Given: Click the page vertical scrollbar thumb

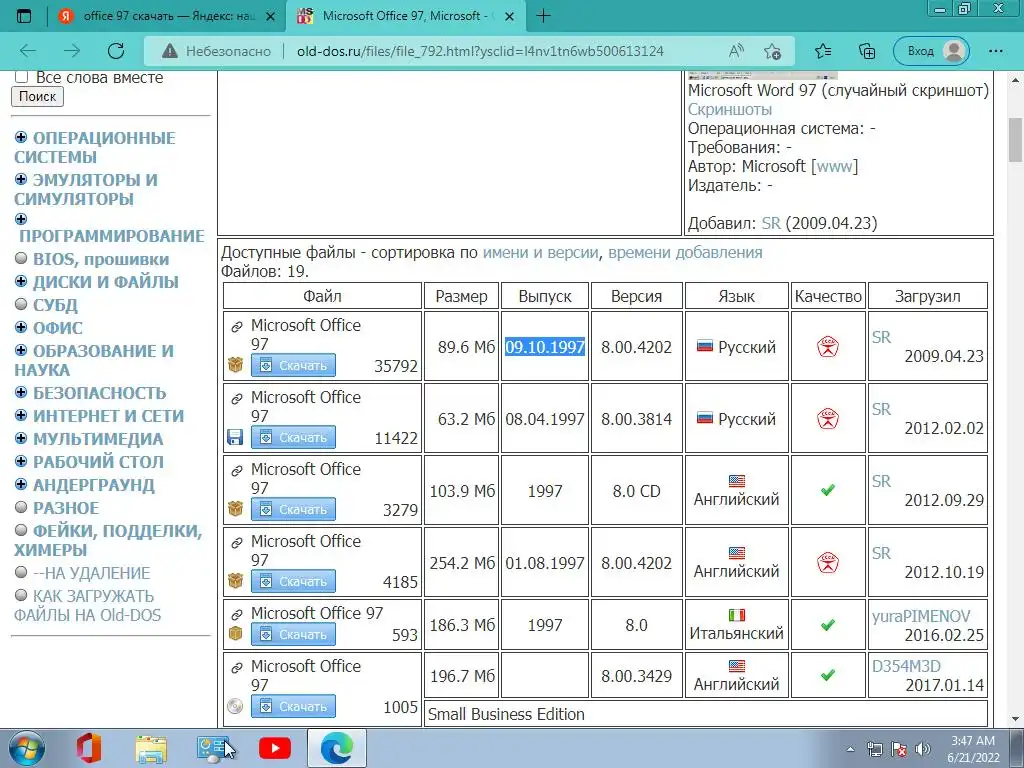Looking at the screenshot, I should (1015, 140).
